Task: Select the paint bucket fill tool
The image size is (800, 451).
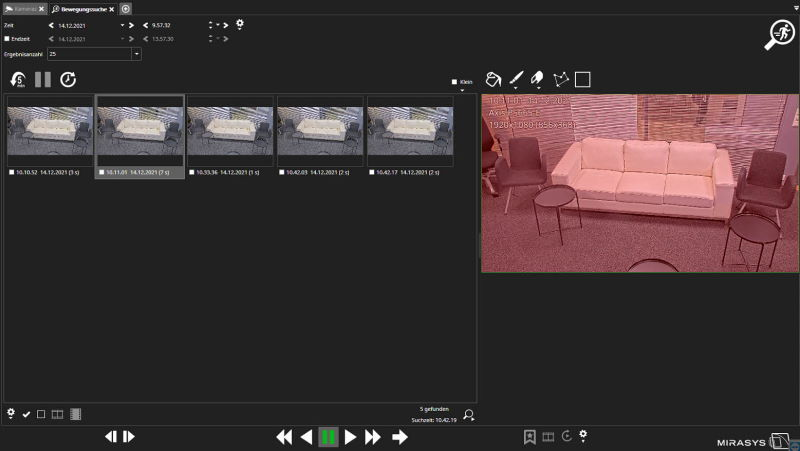Action: 492,79
